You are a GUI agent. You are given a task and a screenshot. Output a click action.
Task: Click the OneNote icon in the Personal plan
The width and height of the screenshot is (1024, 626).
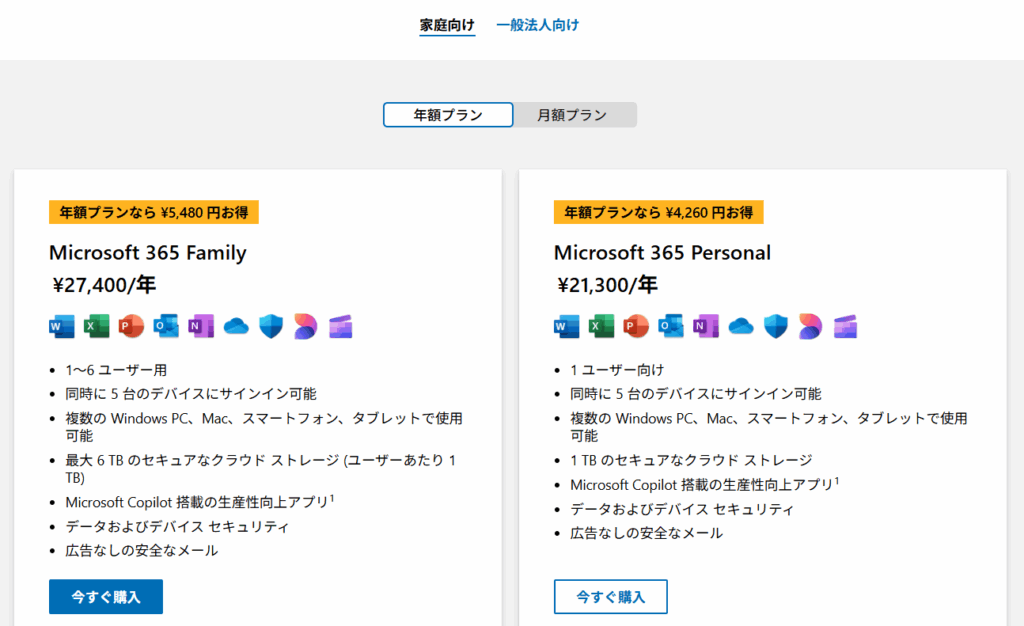[706, 326]
